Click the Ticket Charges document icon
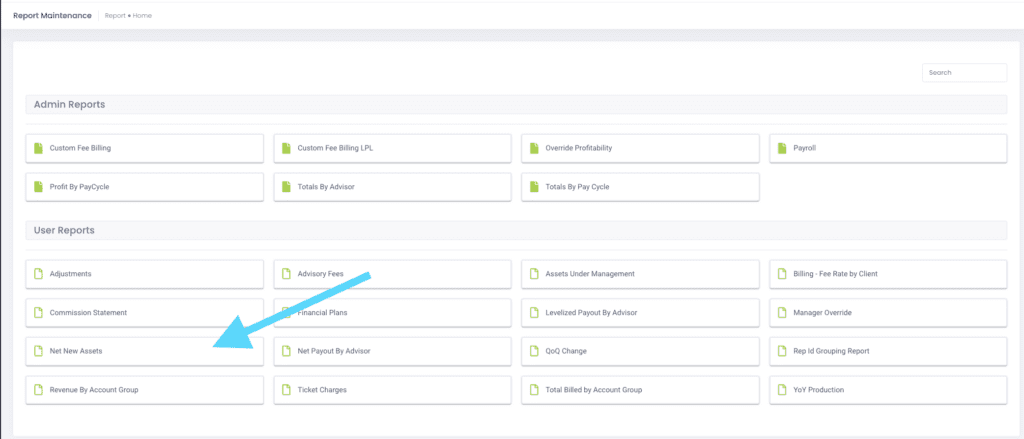 pyautogui.click(x=286, y=389)
